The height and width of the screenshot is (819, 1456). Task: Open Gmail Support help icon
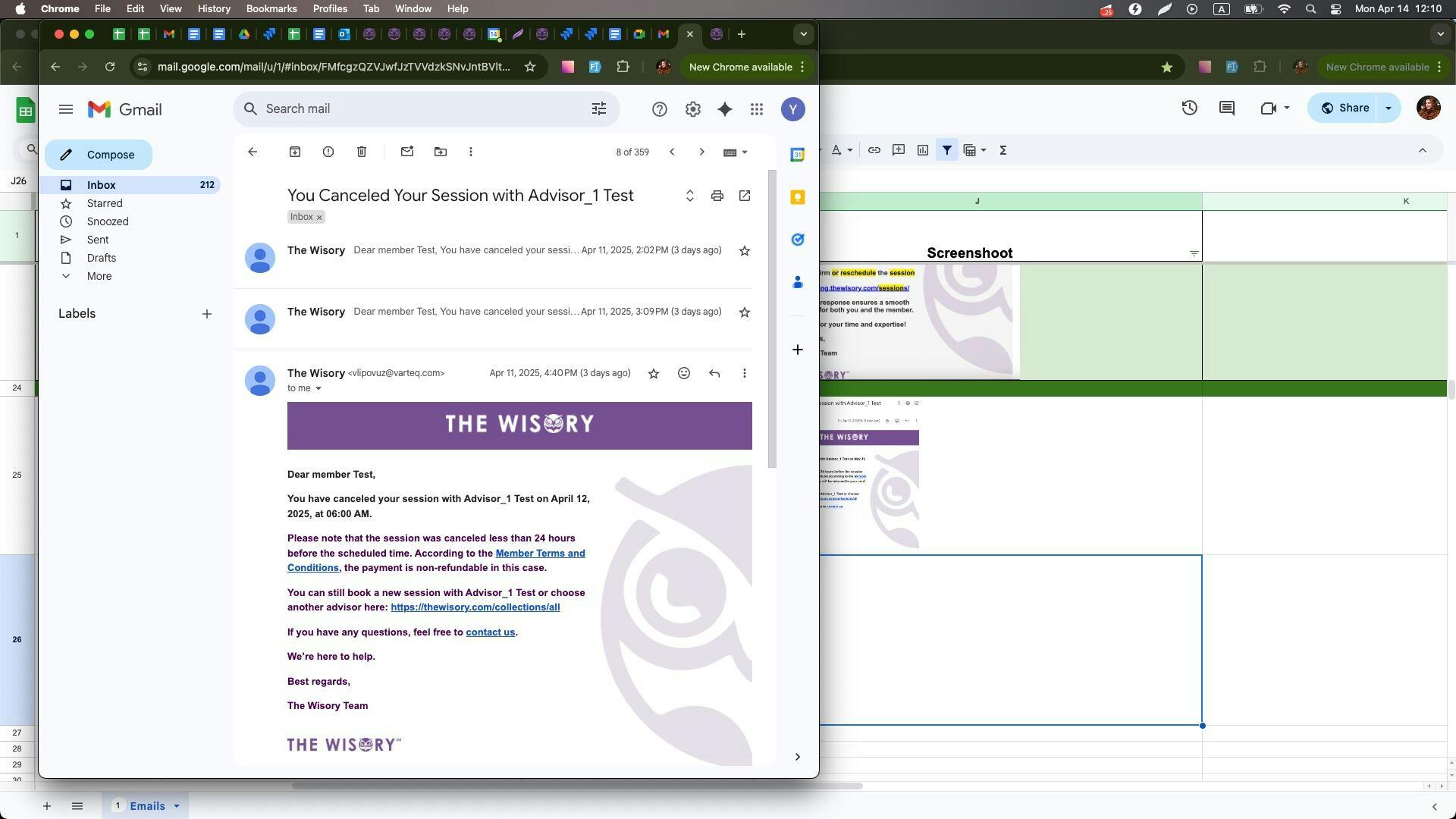[660, 109]
